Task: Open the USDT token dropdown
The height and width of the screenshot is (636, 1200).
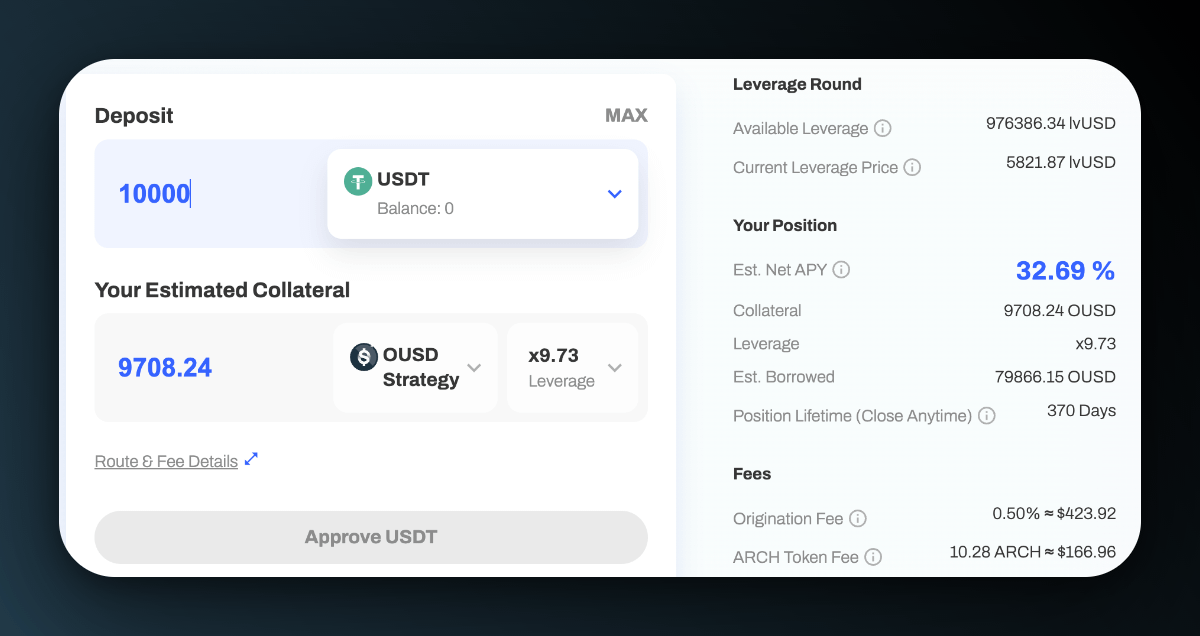Action: 614,194
